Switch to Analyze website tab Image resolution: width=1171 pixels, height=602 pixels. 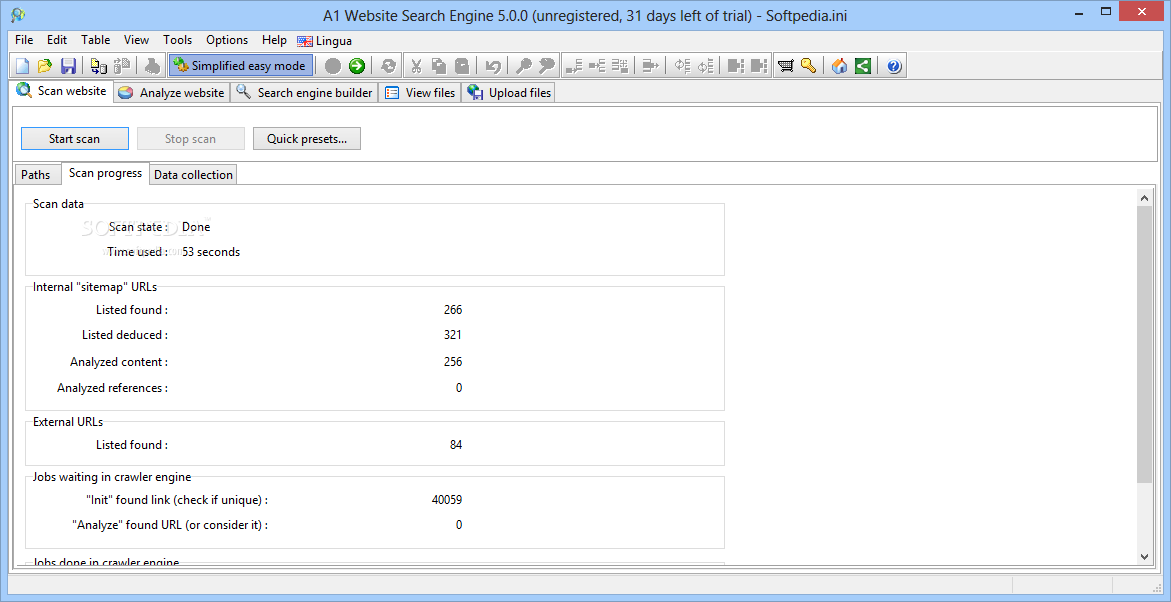[172, 93]
